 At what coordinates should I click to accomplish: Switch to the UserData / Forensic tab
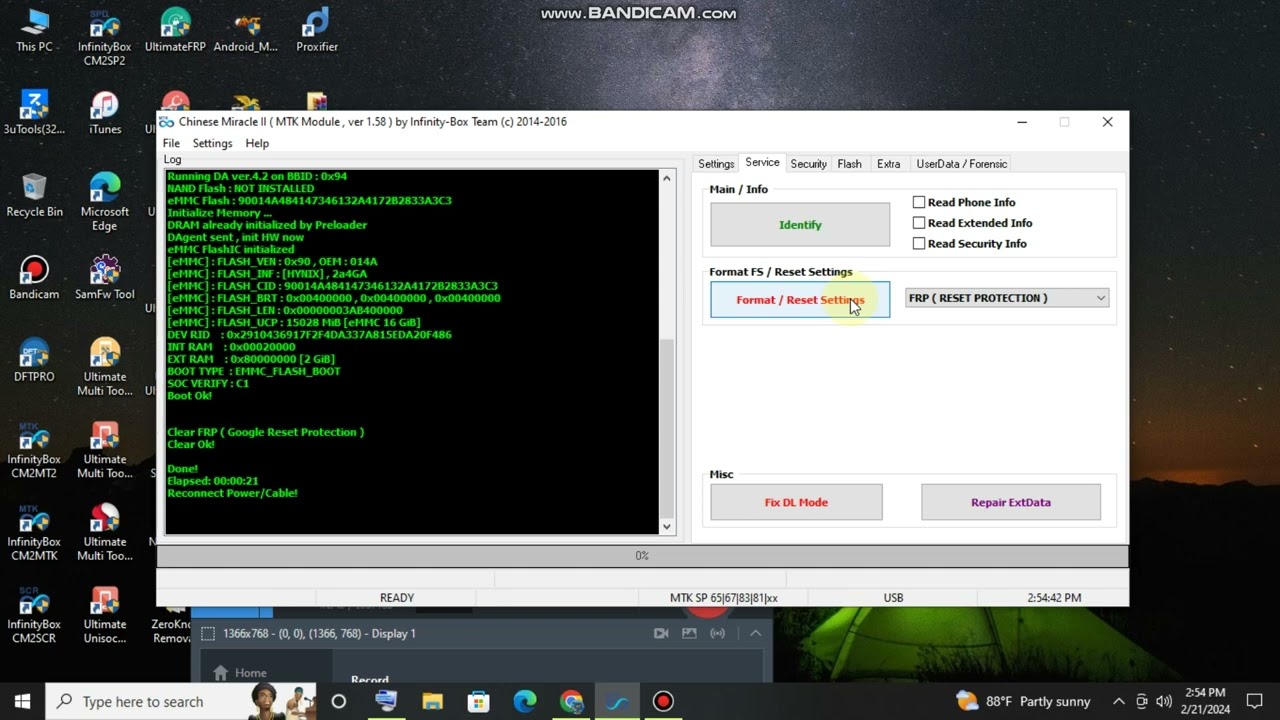click(962, 164)
